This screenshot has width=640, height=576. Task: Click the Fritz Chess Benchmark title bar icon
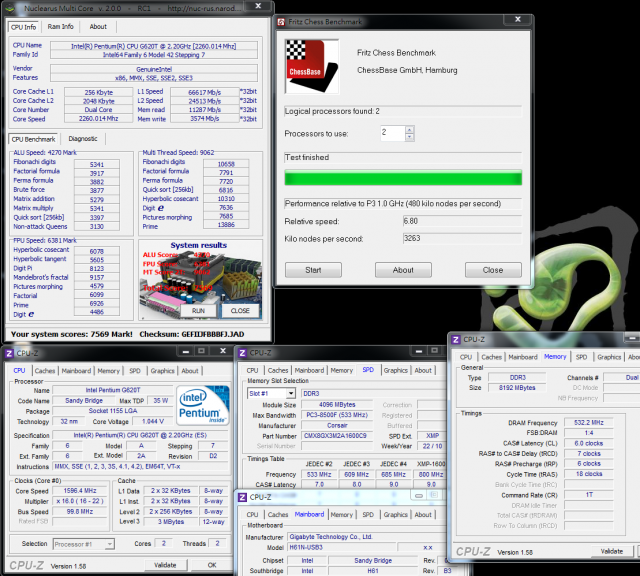click(281, 22)
